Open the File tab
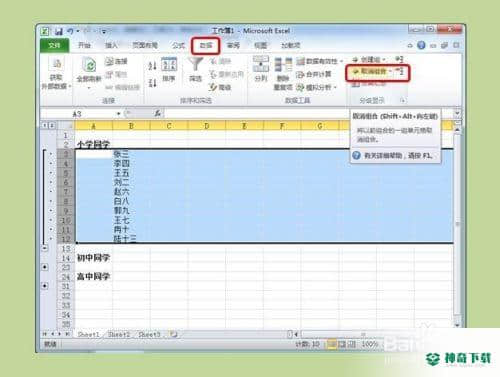Viewport: 500px width, 377px height. 55,46
